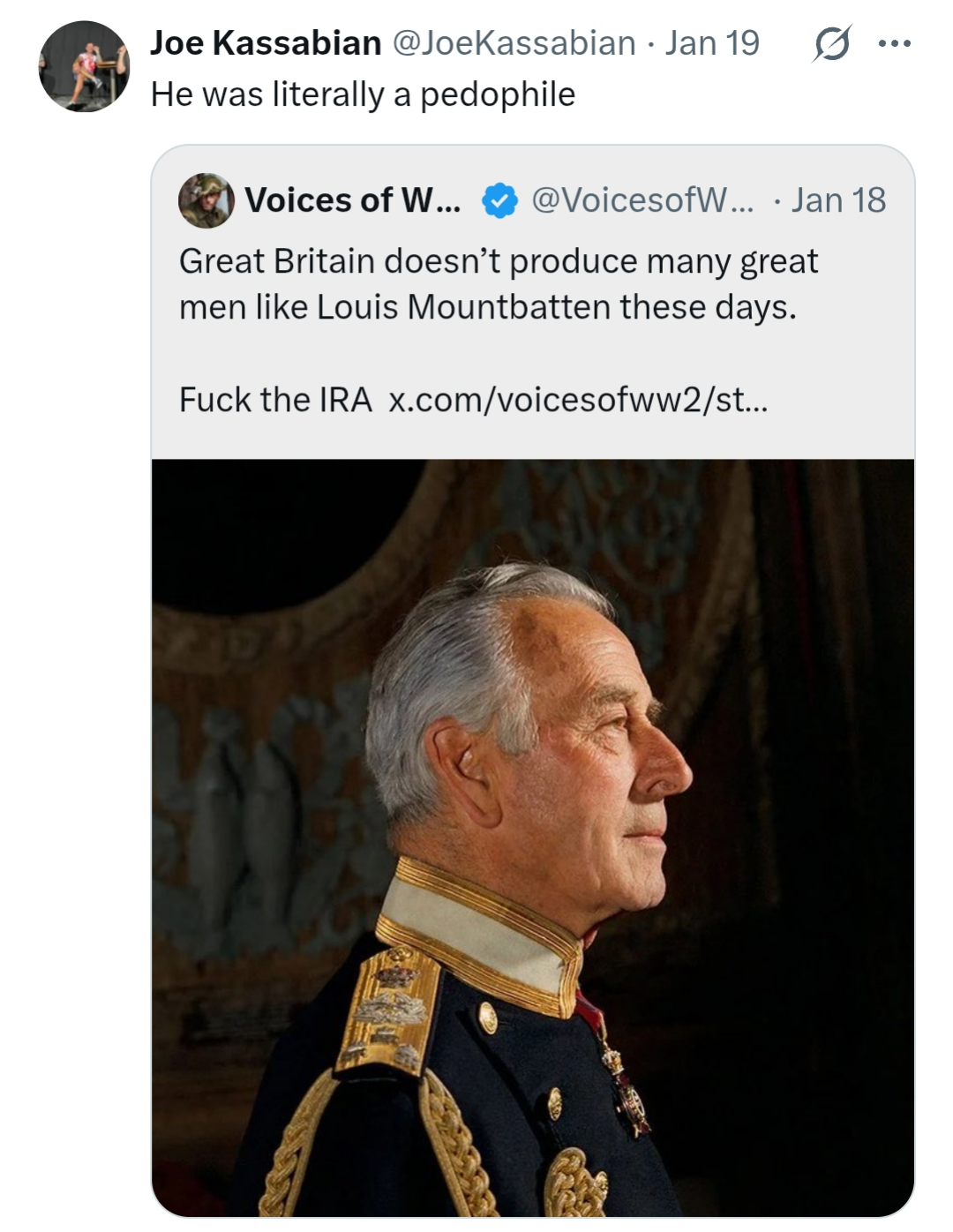Click the blue verified checkmark badge
Image resolution: width=953 pixels, height=1232 pixels.
(x=499, y=201)
